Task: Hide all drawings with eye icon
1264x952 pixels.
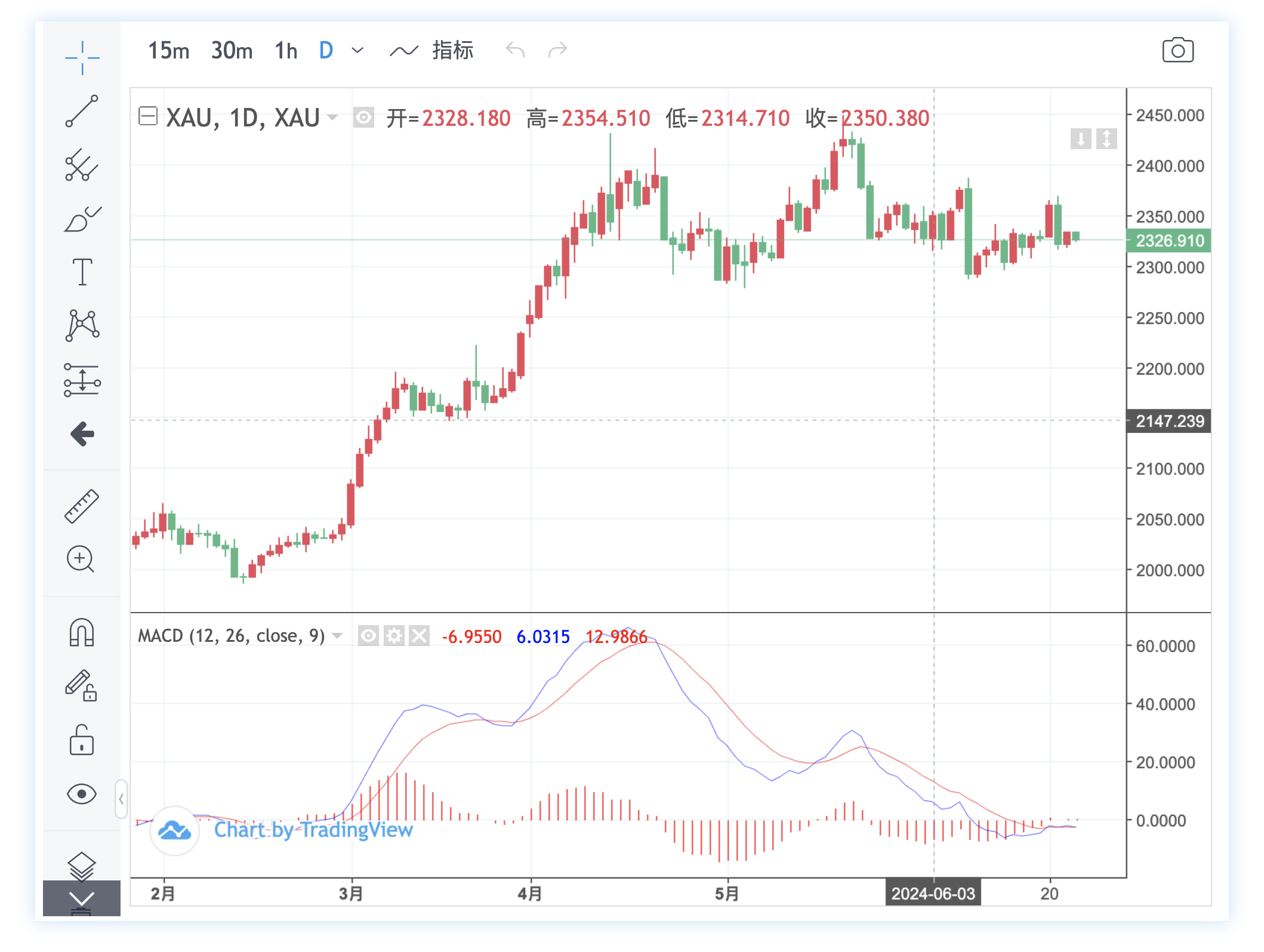Action: pos(82,794)
